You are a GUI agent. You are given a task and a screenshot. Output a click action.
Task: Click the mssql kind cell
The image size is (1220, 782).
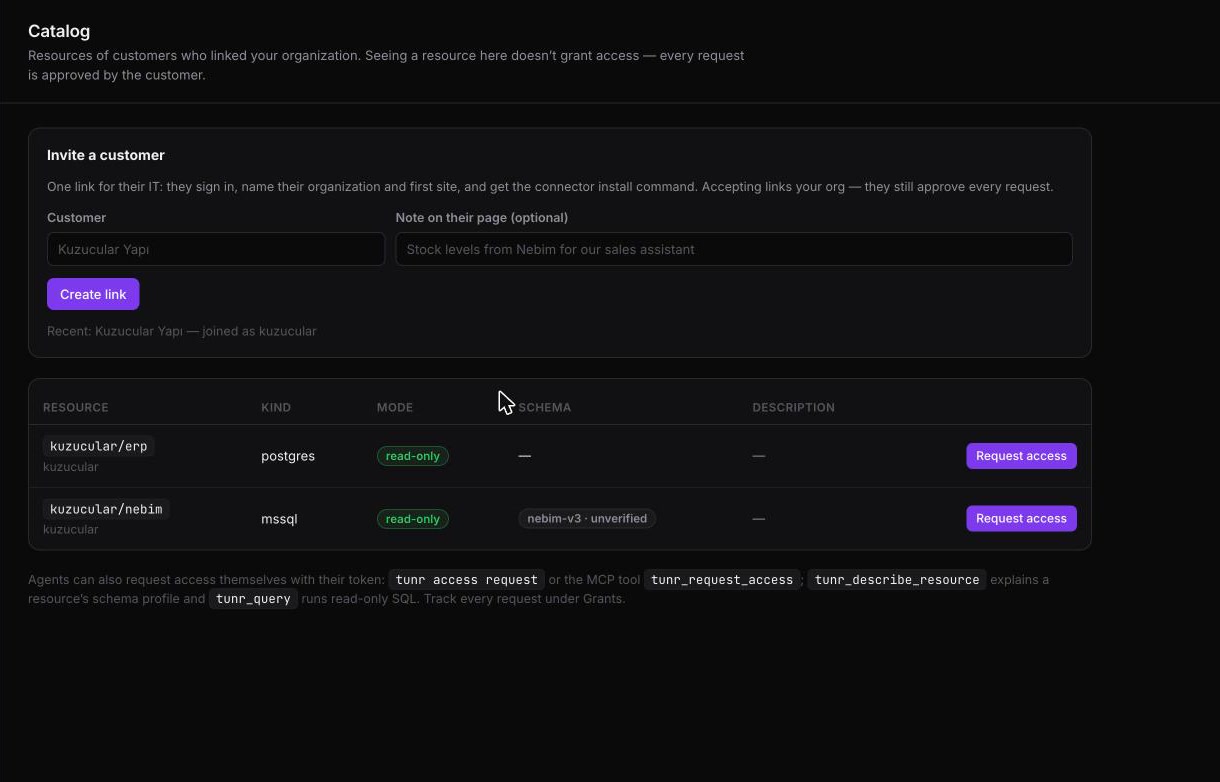tap(279, 519)
